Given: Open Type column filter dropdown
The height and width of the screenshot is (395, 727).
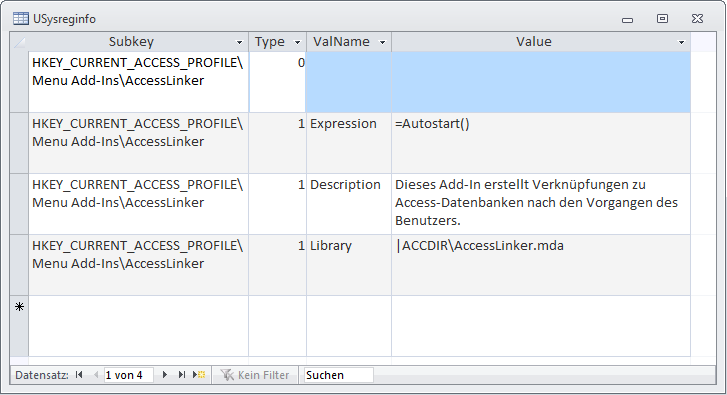Looking at the screenshot, I should click(x=297, y=43).
